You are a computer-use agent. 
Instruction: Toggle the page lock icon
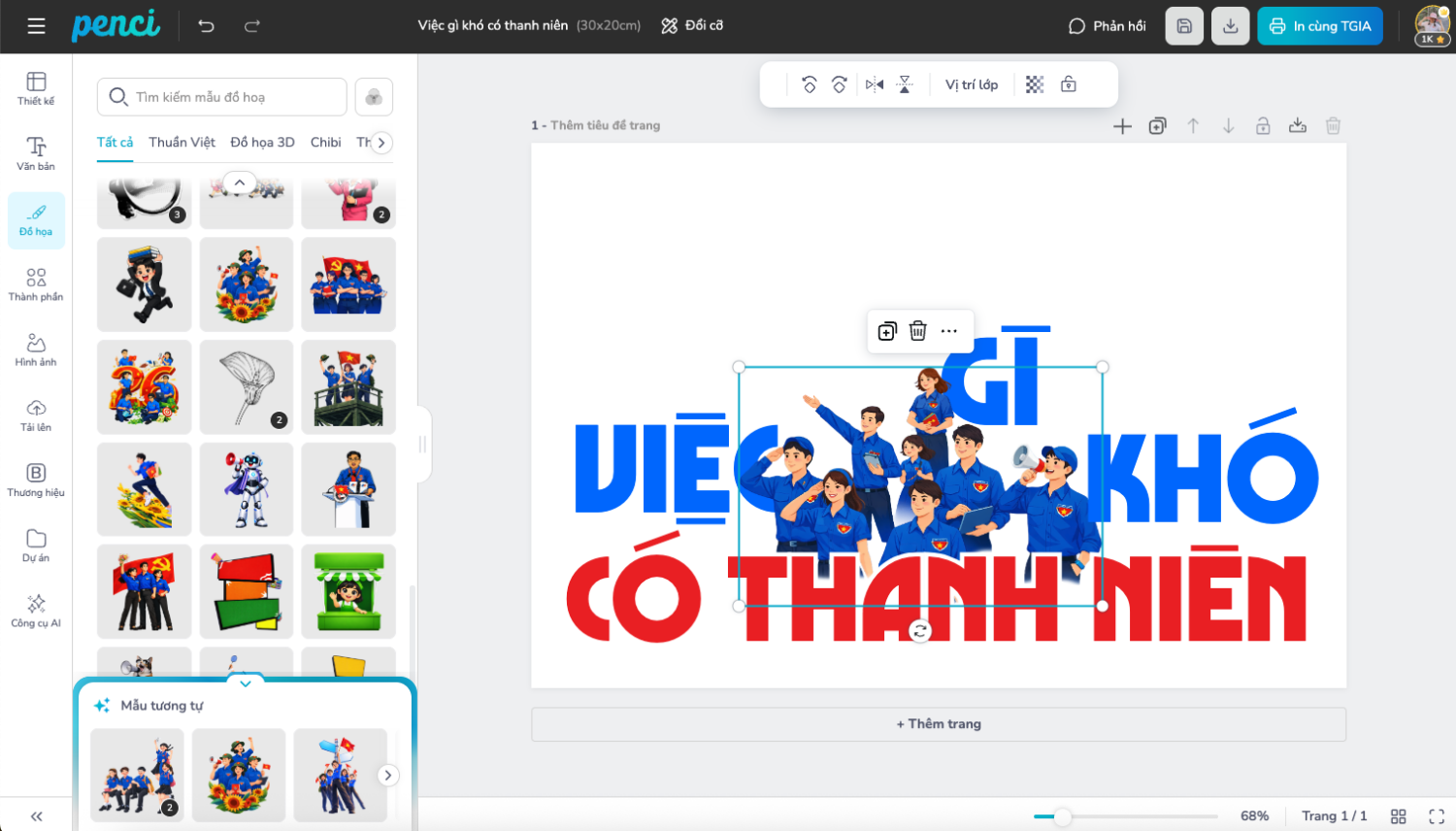click(1263, 126)
